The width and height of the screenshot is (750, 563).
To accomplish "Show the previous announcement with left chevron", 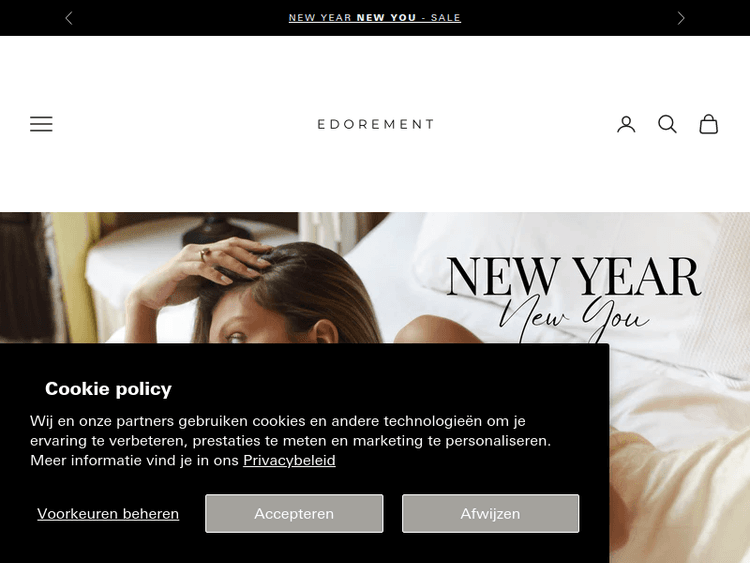I will tap(69, 18).
